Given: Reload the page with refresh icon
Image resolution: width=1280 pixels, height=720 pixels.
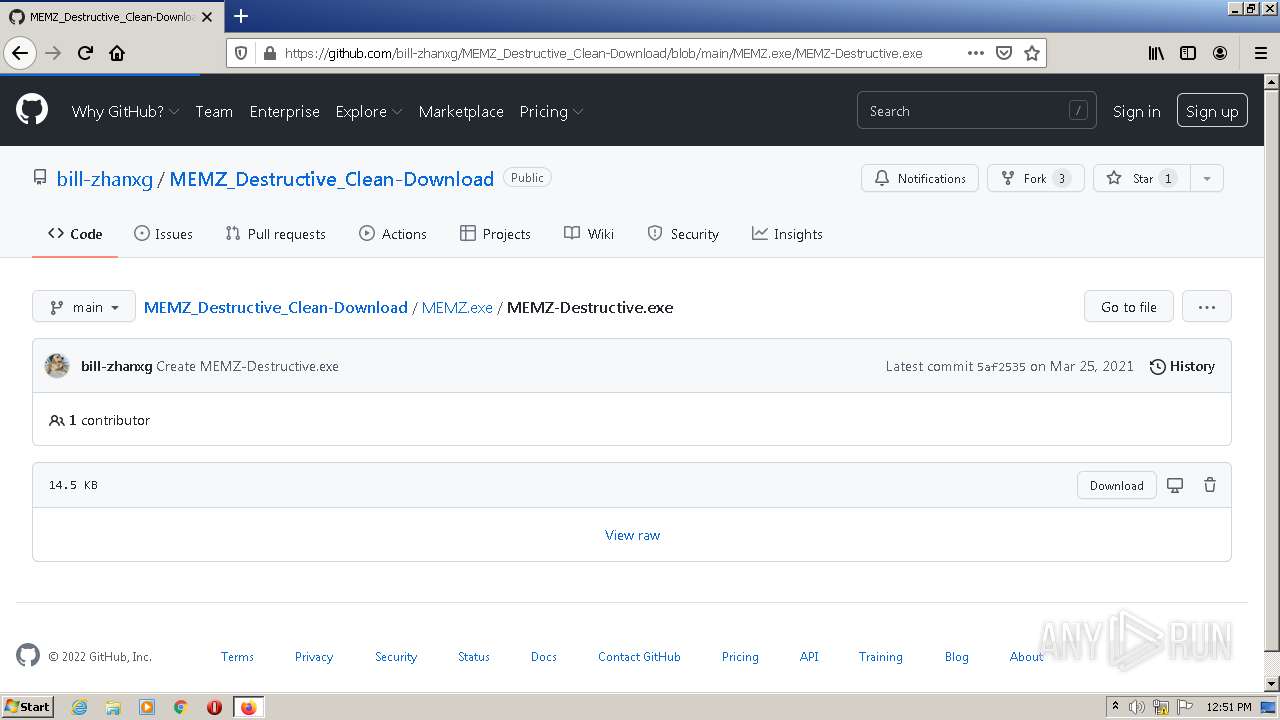Looking at the screenshot, I should (x=85, y=53).
